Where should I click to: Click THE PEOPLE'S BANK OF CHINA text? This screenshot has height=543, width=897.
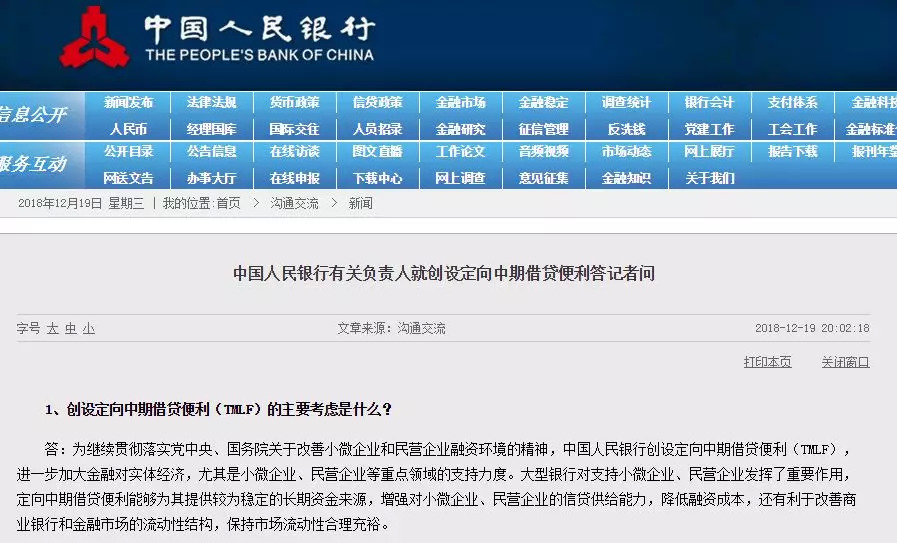tap(260, 55)
